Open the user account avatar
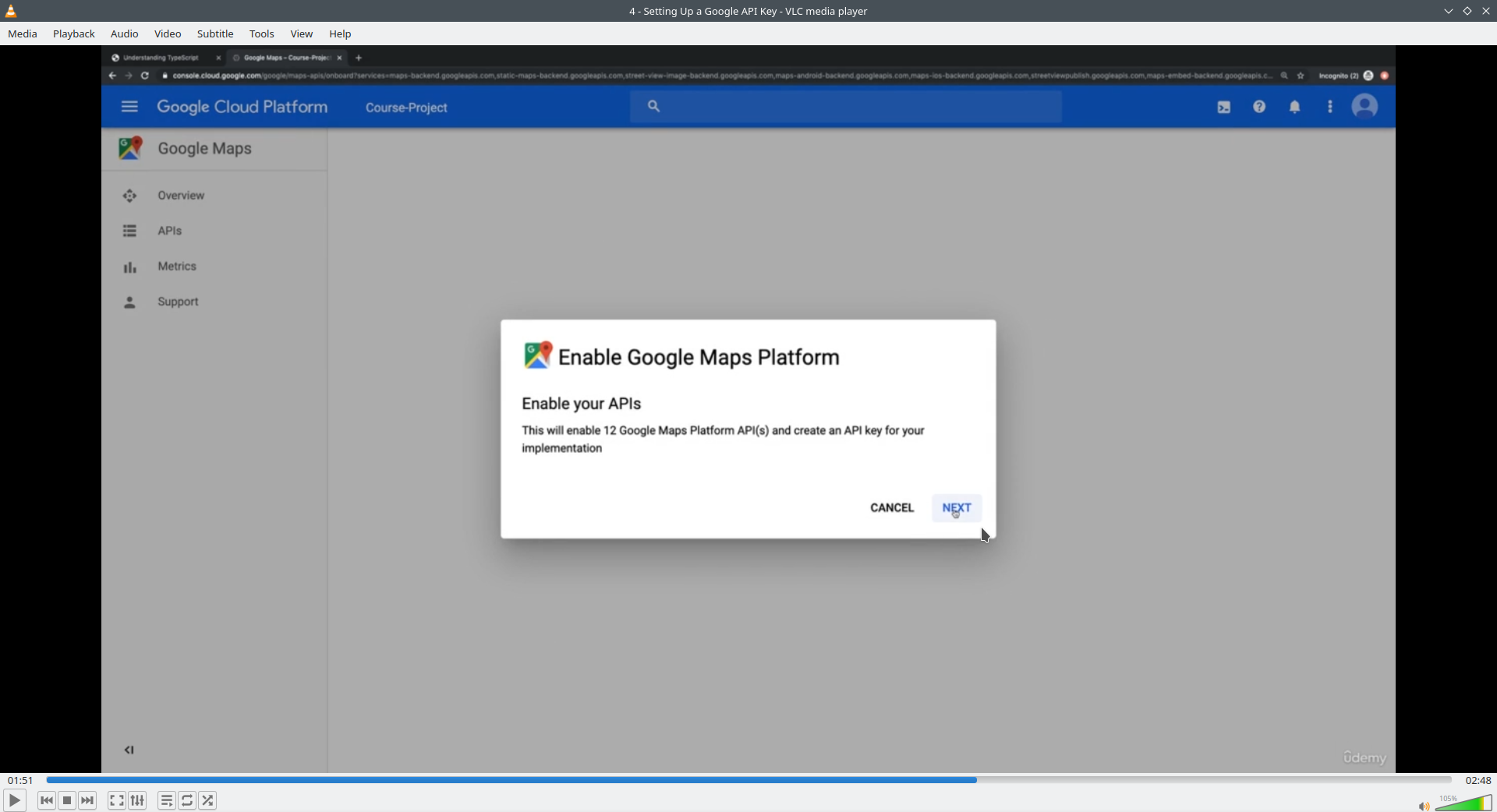This screenshot has width=1497, height=812. (x=1364, y=106)
